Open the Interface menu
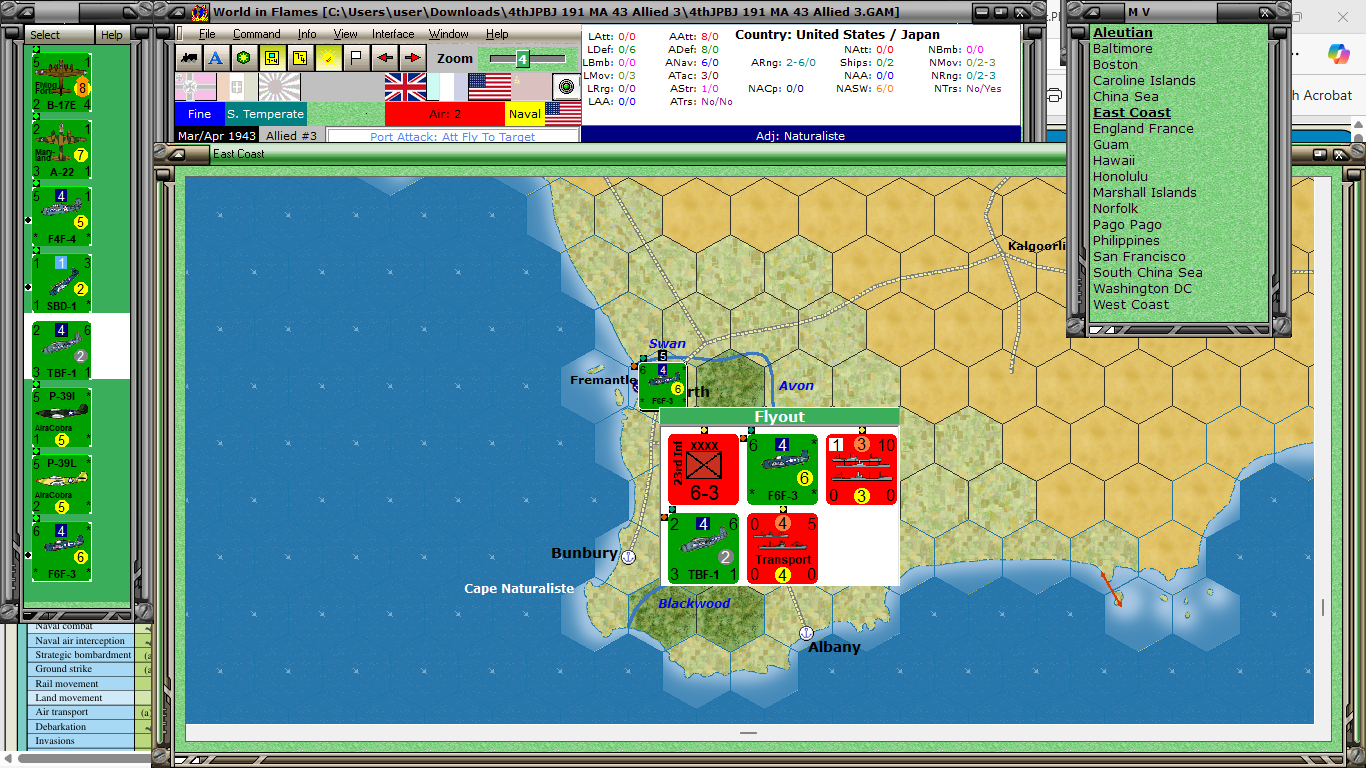The height and width of the screenshot is (768, 1366). tap(393, 34)
